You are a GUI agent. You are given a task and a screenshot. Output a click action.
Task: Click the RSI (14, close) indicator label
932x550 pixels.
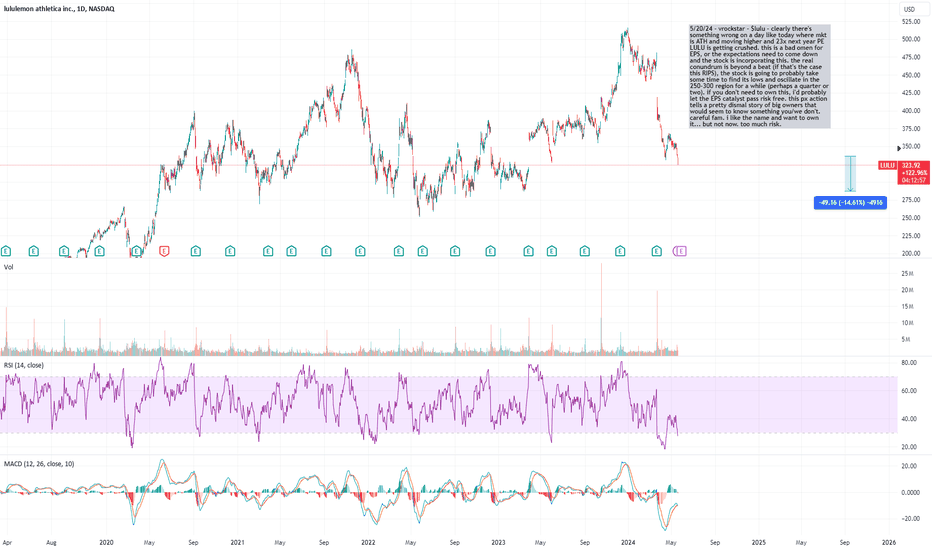click(x=24, y=365)
